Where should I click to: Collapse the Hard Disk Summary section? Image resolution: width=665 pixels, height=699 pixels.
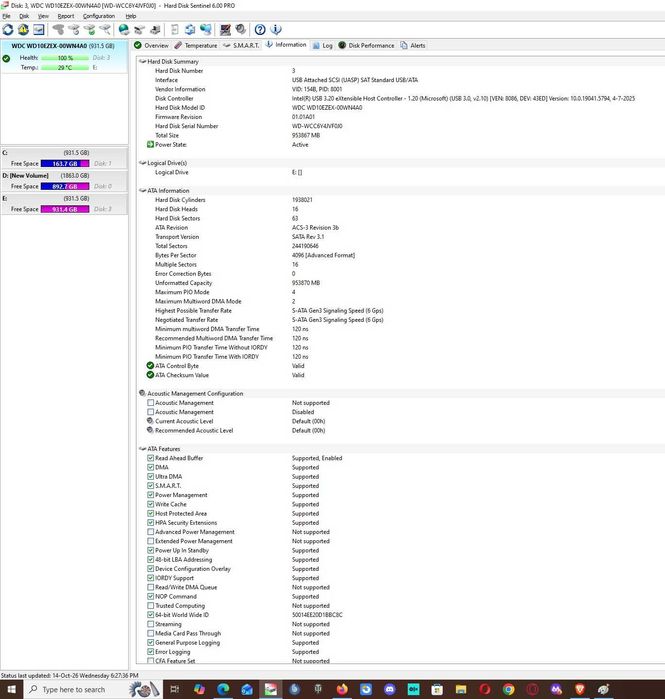tap(143, 62)
